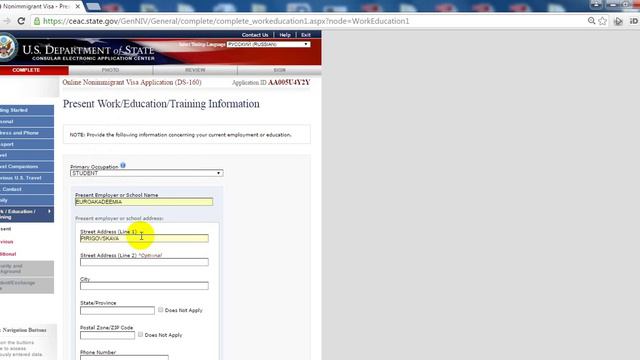
Task: Open Travel Companions sidebar section
Action: click(27, 167)
